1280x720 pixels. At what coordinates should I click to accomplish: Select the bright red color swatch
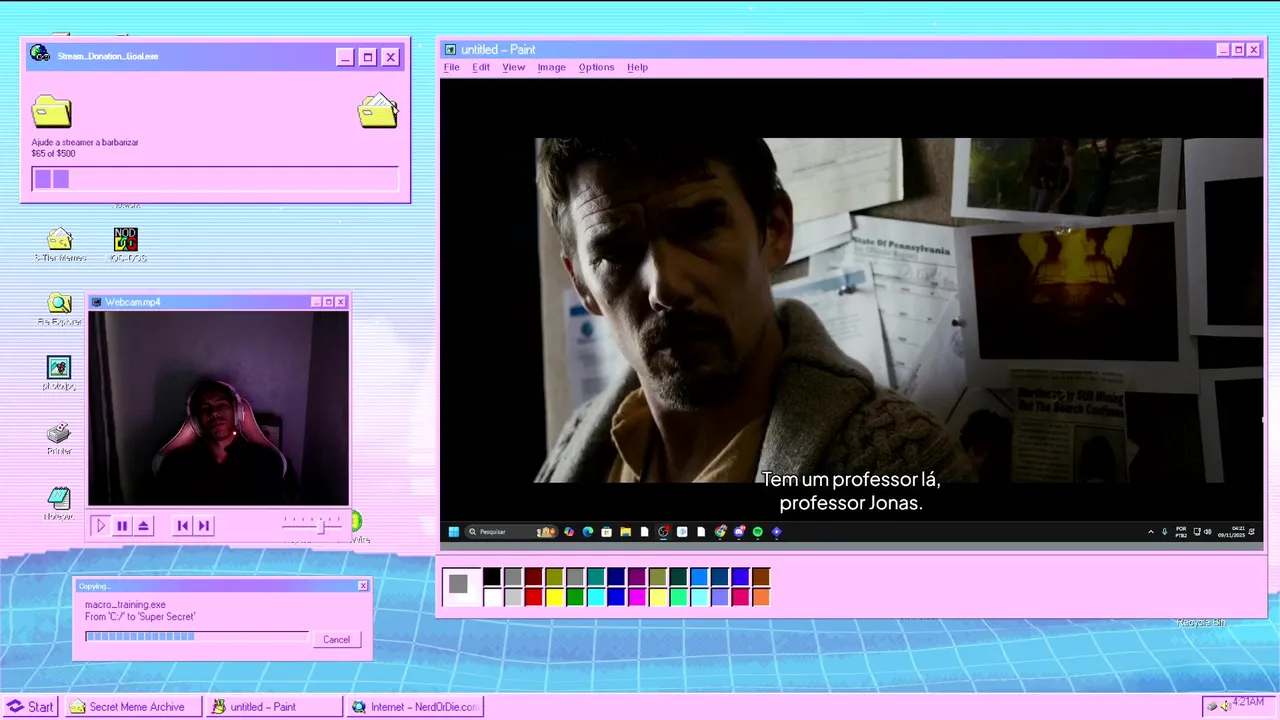pos(534,597)
